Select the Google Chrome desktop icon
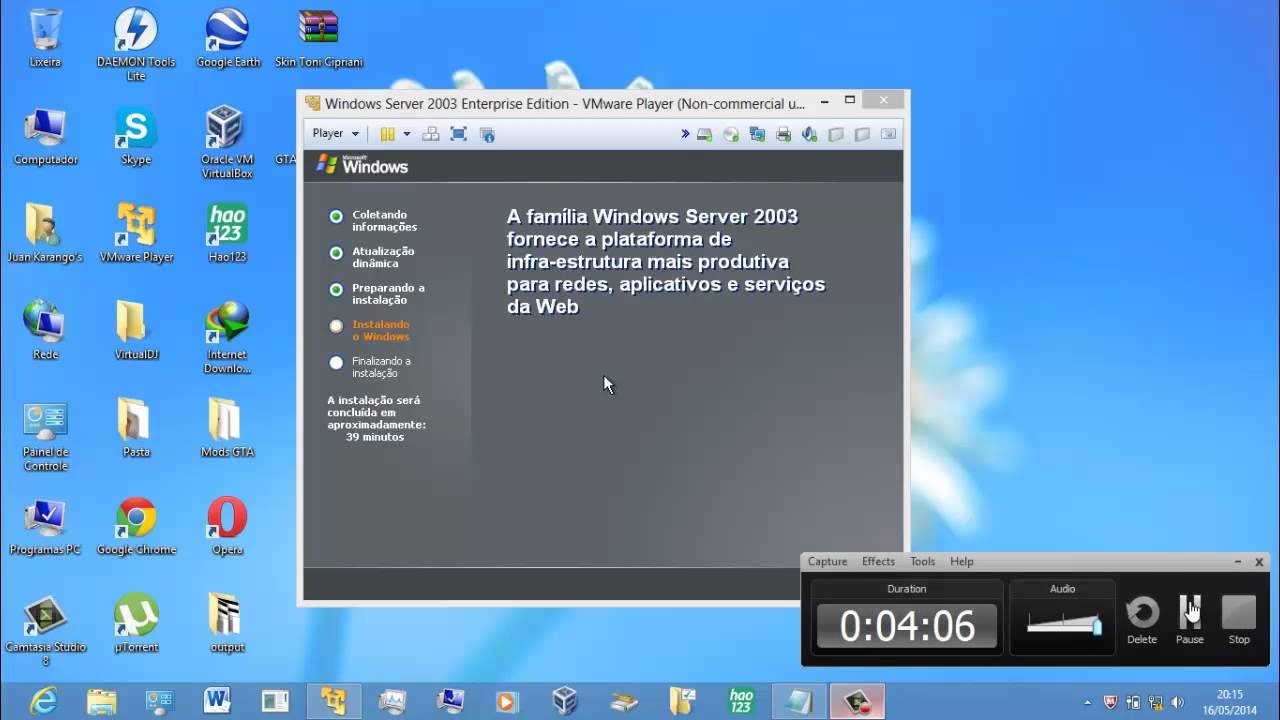This screenshot has height=720, width=1280. pos(136,526)
